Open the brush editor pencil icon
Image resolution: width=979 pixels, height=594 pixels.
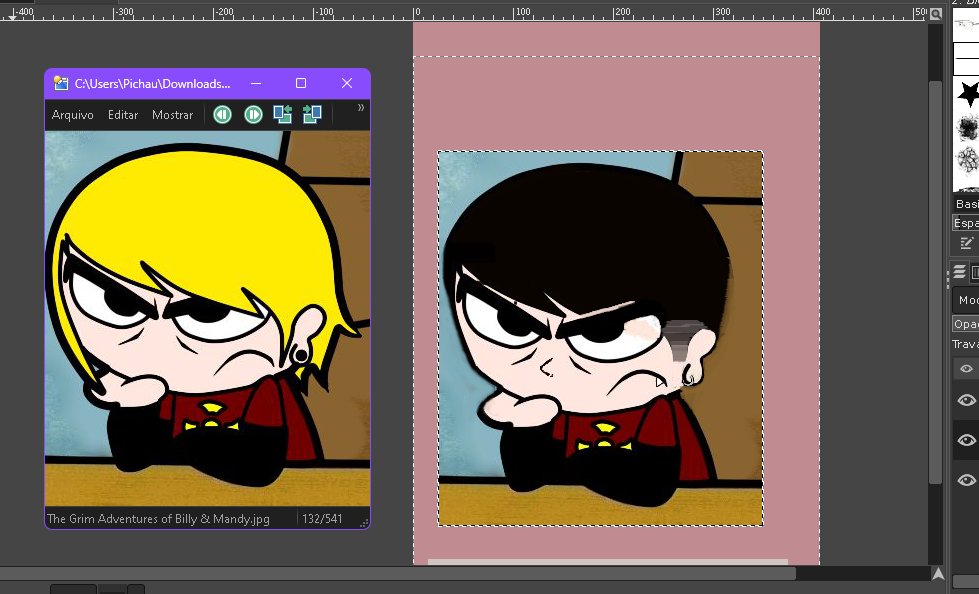tap(967, 243)
